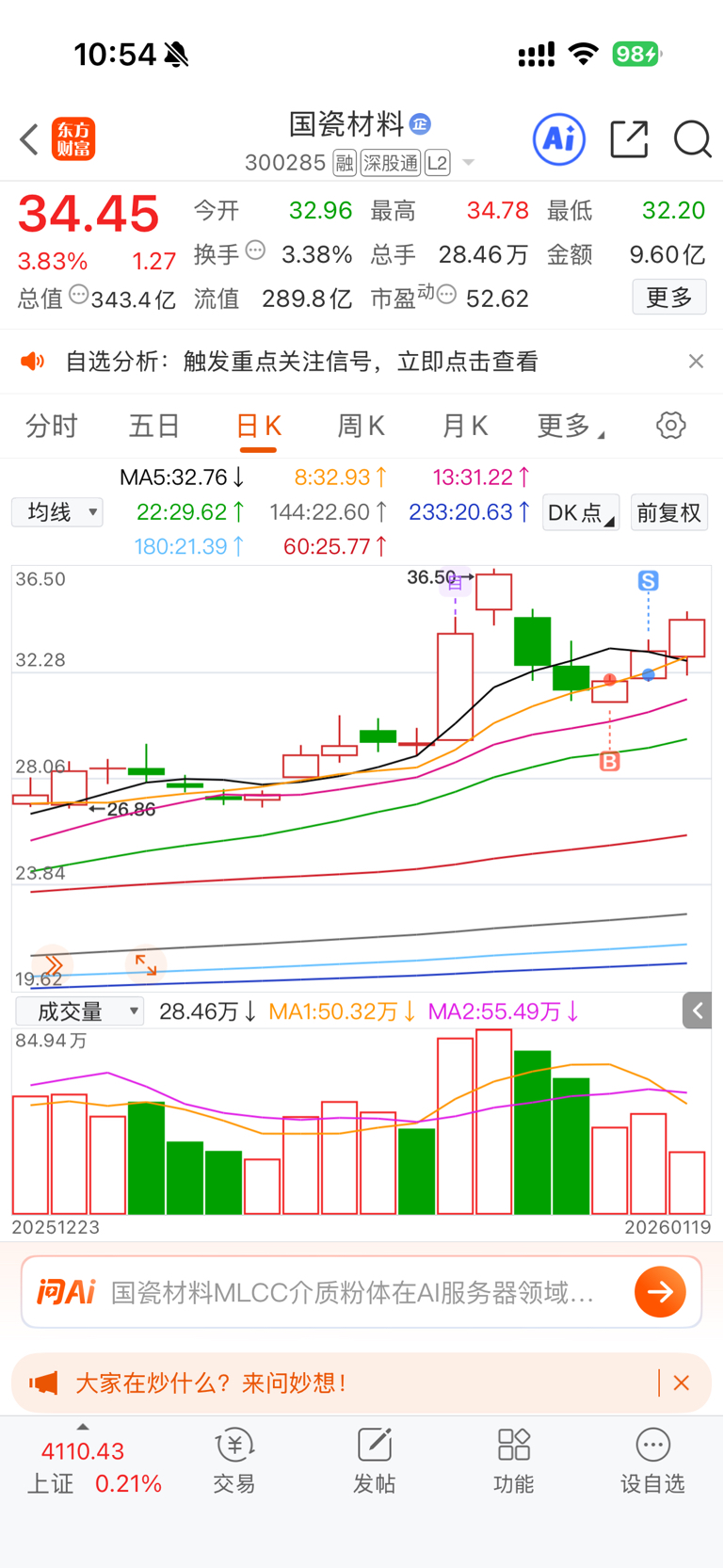Tap the green 22:29.62 average value

click(x=191, y=512)
